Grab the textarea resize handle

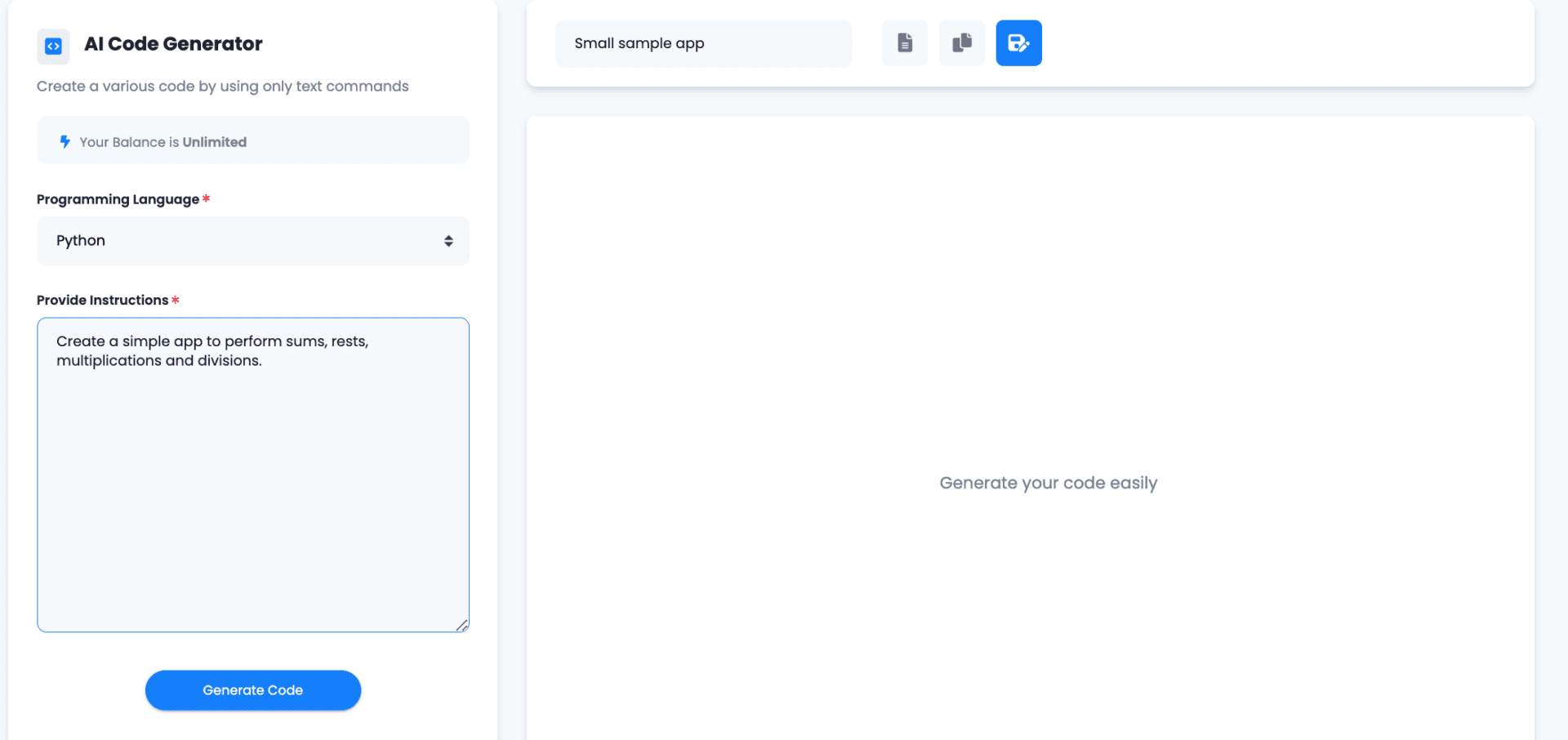[462, 625]
